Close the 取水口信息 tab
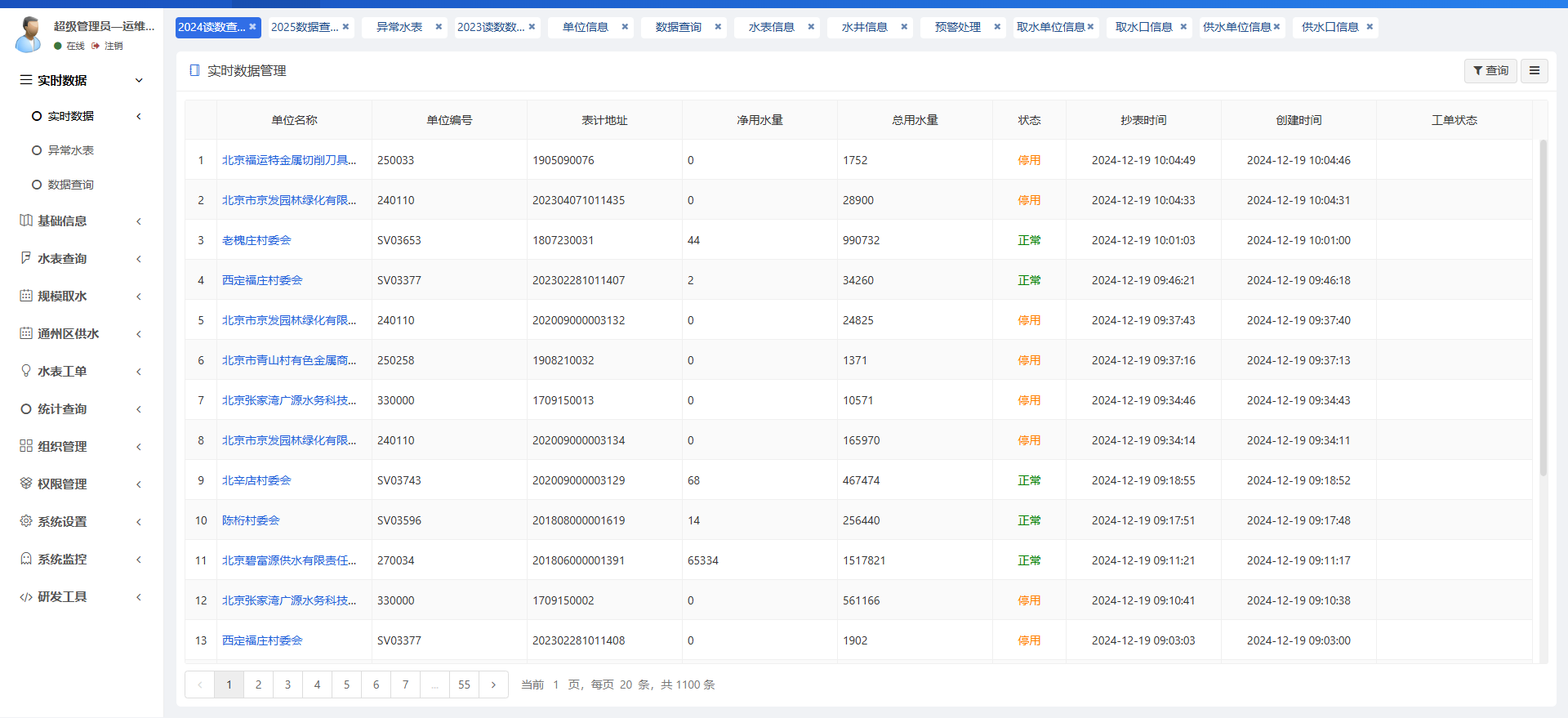1568x718 pixels. 1183,27
